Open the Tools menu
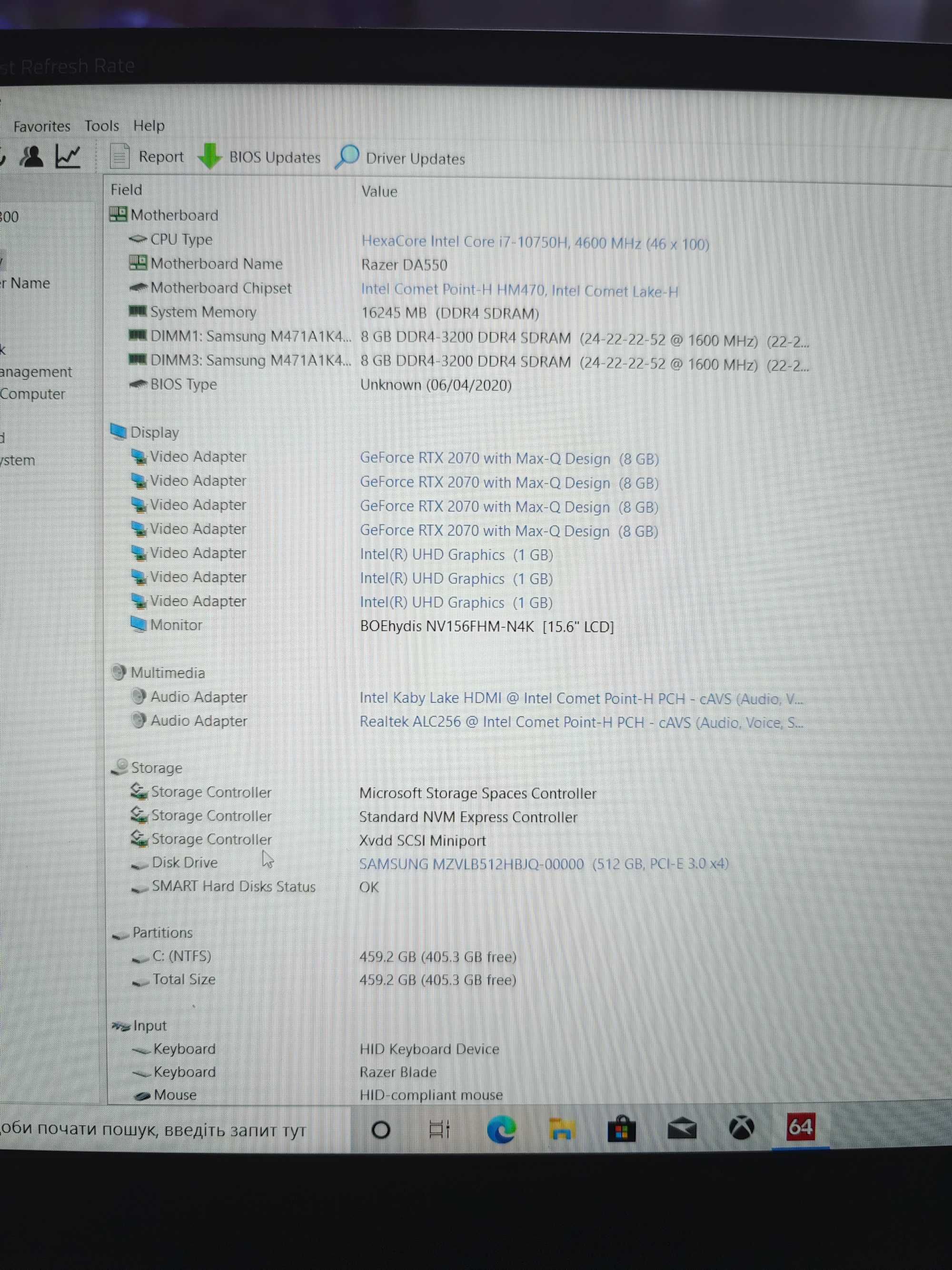Viewport: 952px width, 1270px height. click(101, 126)
